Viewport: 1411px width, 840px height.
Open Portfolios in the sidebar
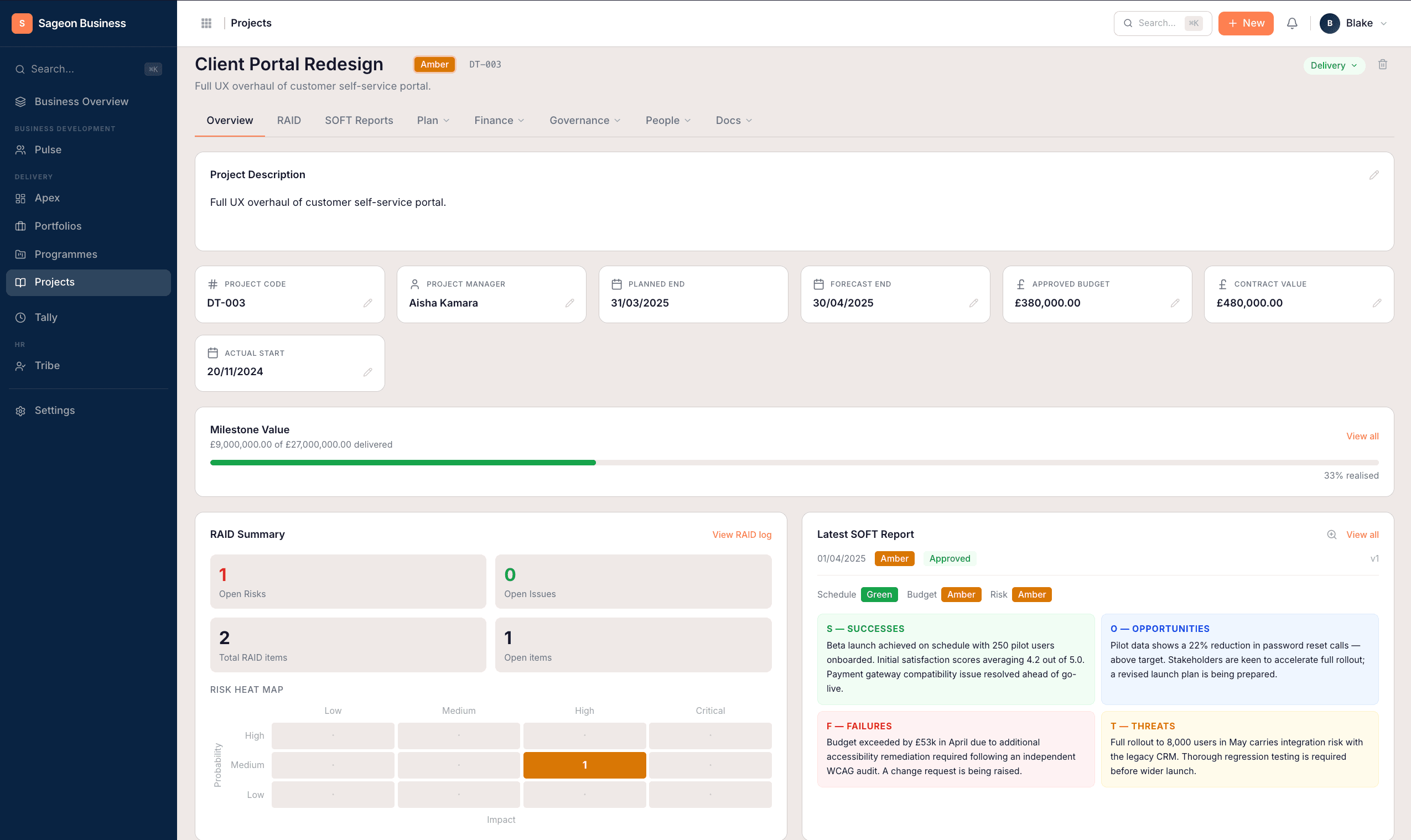point(89,226)
